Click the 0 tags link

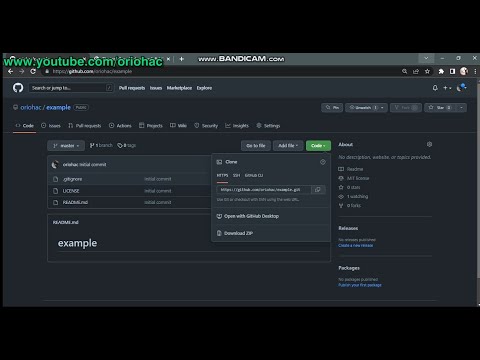(127, 145)
